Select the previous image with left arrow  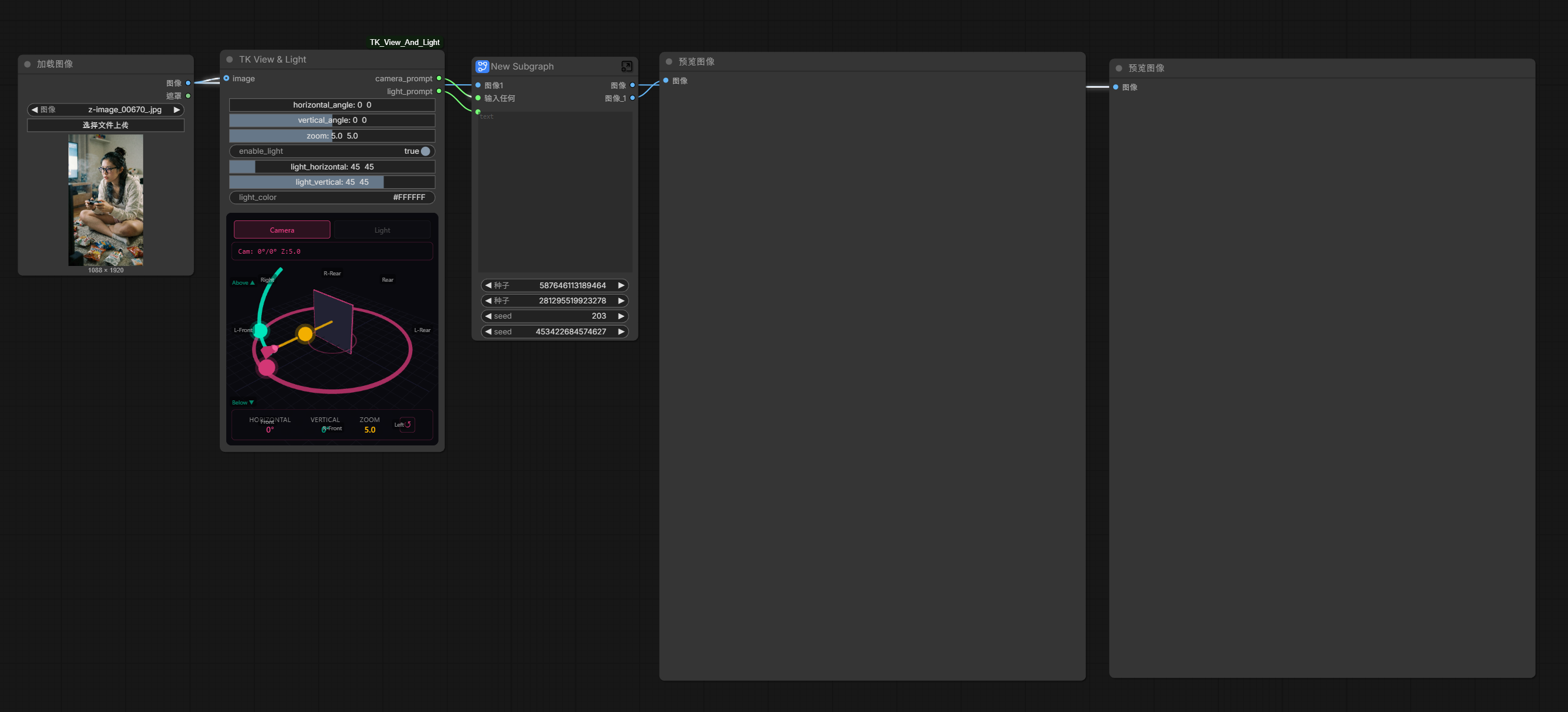(x=34, y=109)
